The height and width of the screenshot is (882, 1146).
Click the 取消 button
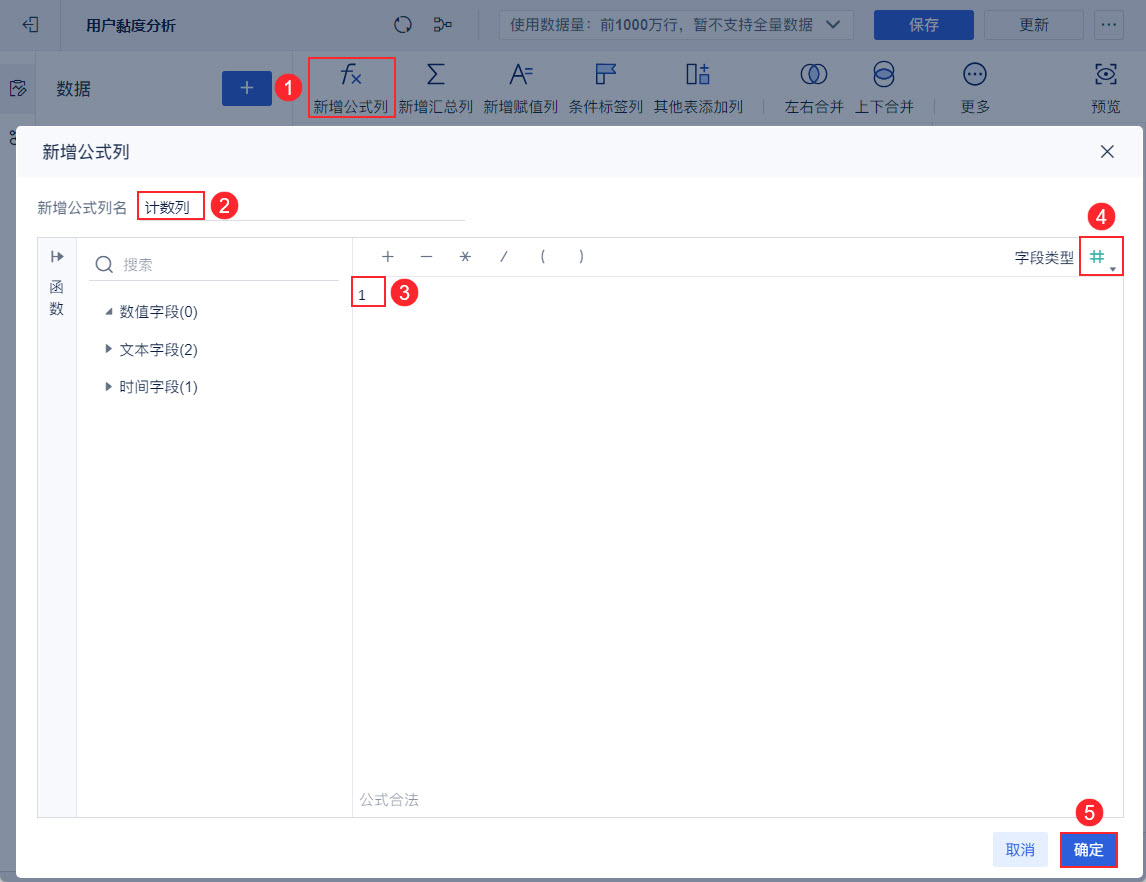(1020, 849)
